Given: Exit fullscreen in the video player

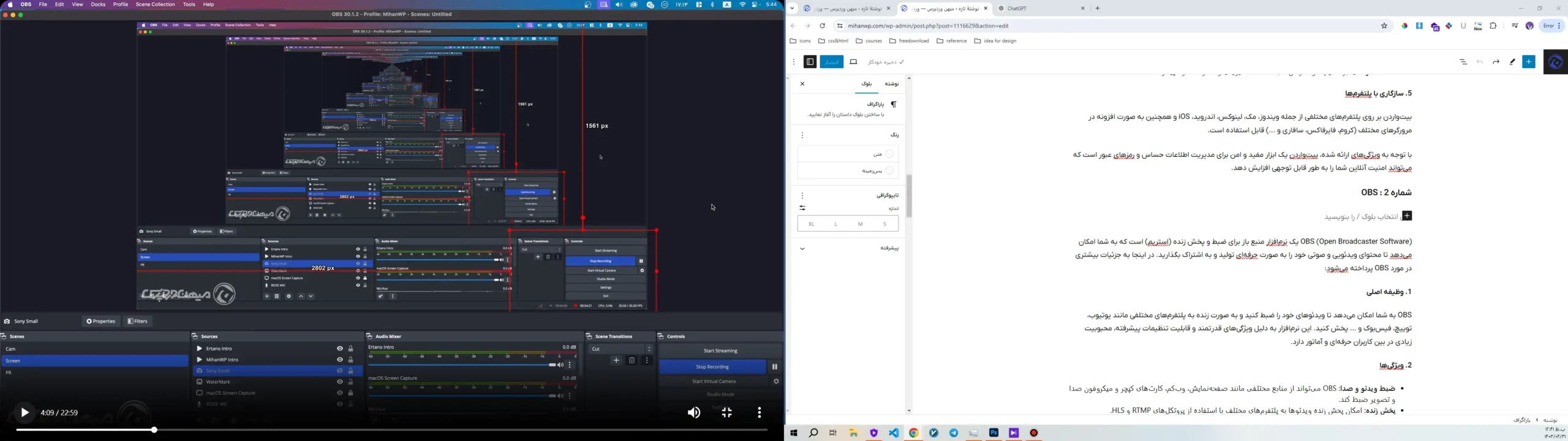Looking at the screenshot, I should [x=727, y=413].
